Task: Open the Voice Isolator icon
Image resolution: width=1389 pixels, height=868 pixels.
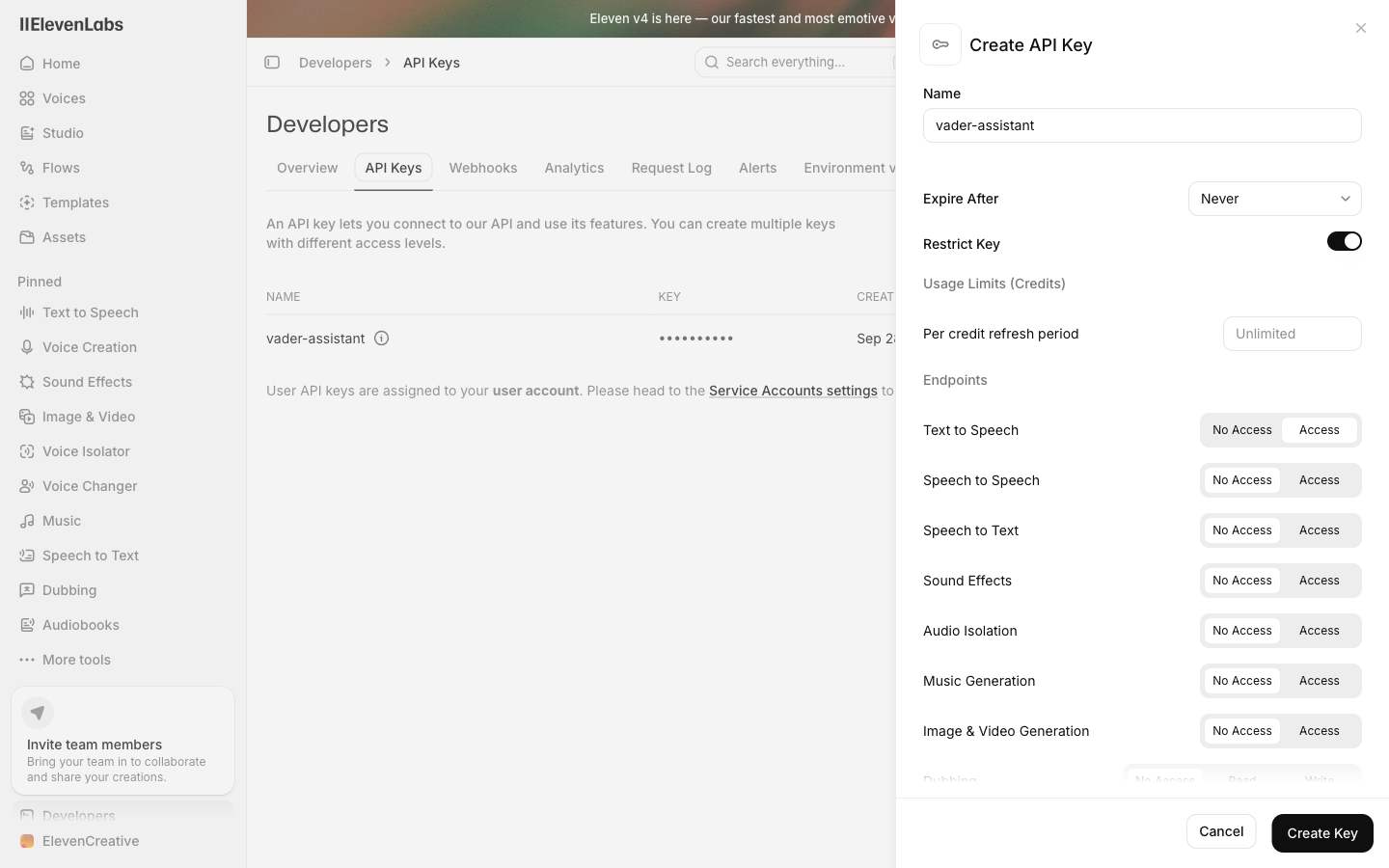Action: coord(27,451)
